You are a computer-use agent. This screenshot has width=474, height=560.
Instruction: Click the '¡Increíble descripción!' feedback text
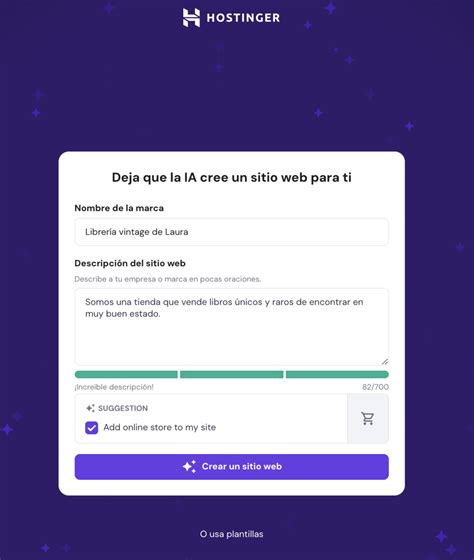click(114, 387)
